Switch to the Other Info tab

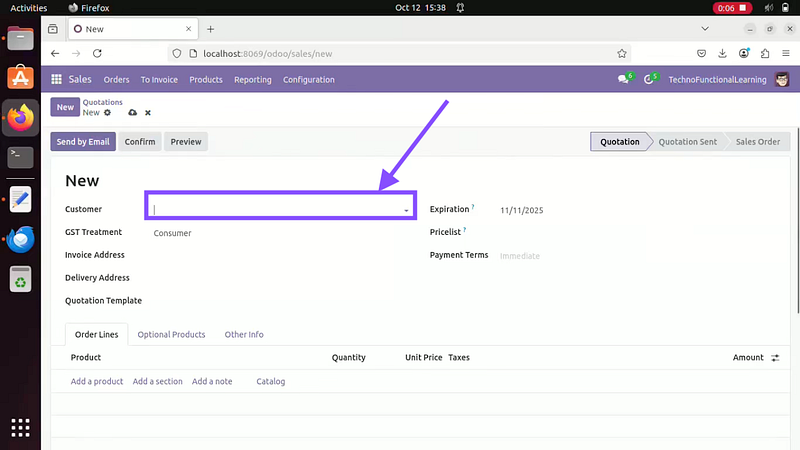(x=244, y=334)
